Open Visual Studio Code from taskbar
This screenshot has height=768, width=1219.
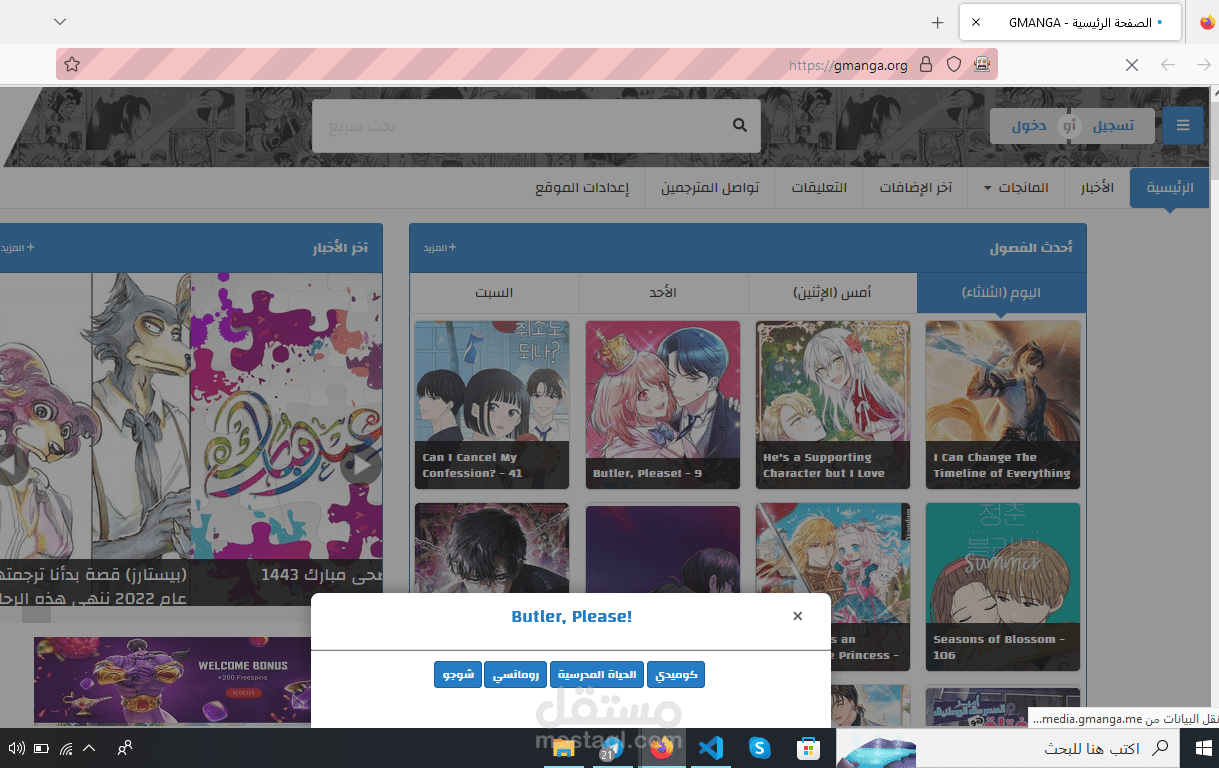711,748
